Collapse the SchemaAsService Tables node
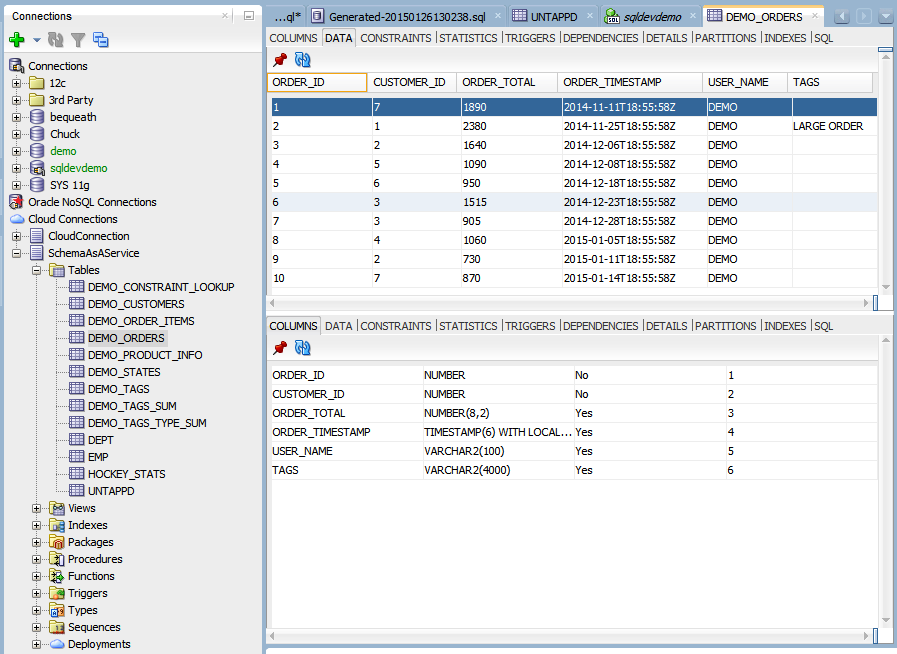The image size is (897, 654). point(35,269)
